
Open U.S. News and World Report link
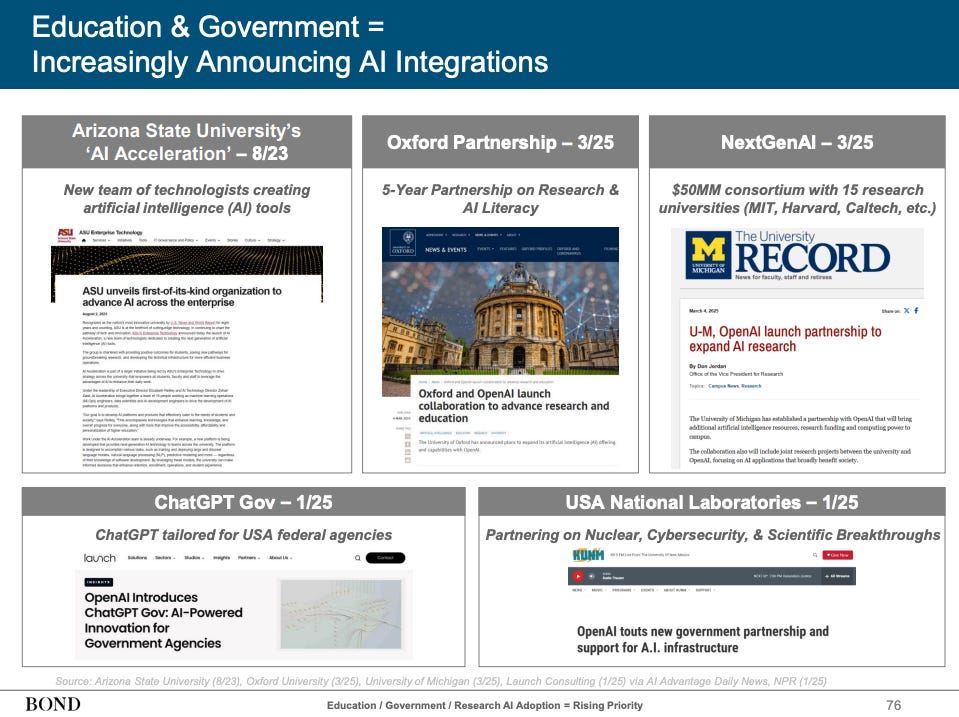tap(193, 322)
